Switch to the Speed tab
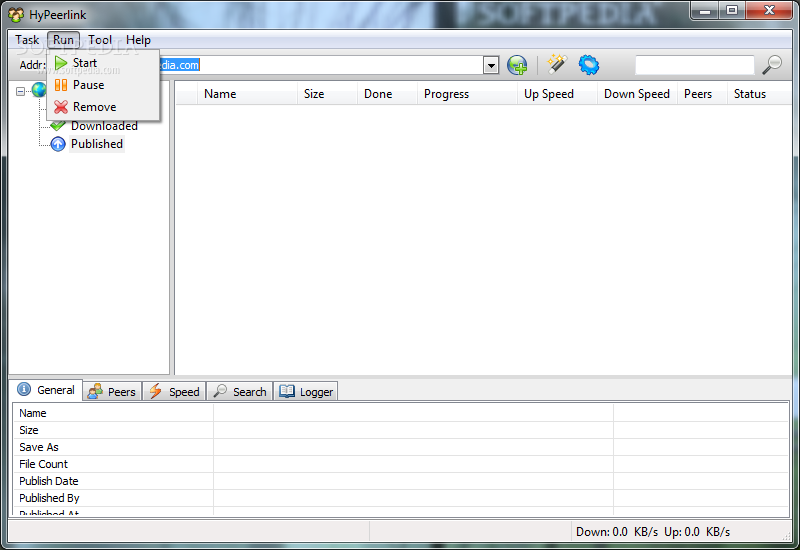The image size is (800, 550). [x=174, y=391]
